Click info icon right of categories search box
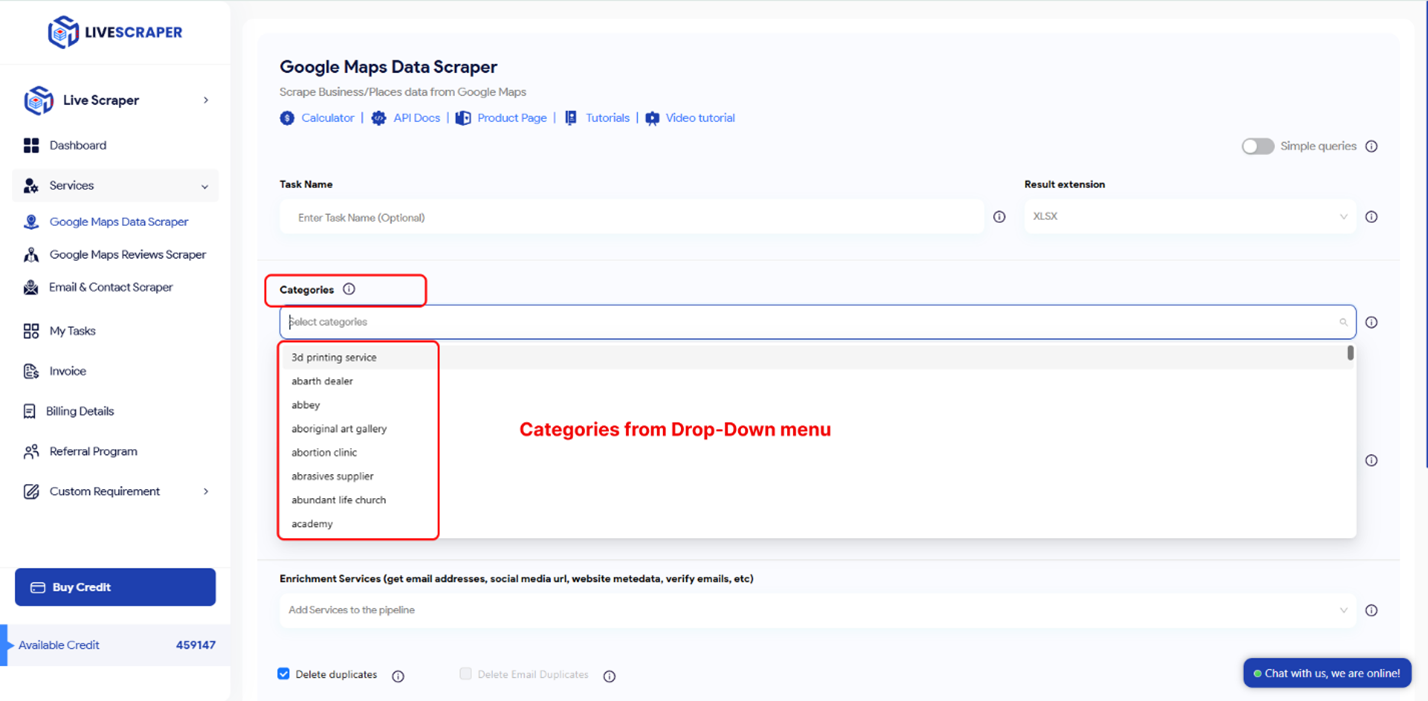 [1371, 322]
